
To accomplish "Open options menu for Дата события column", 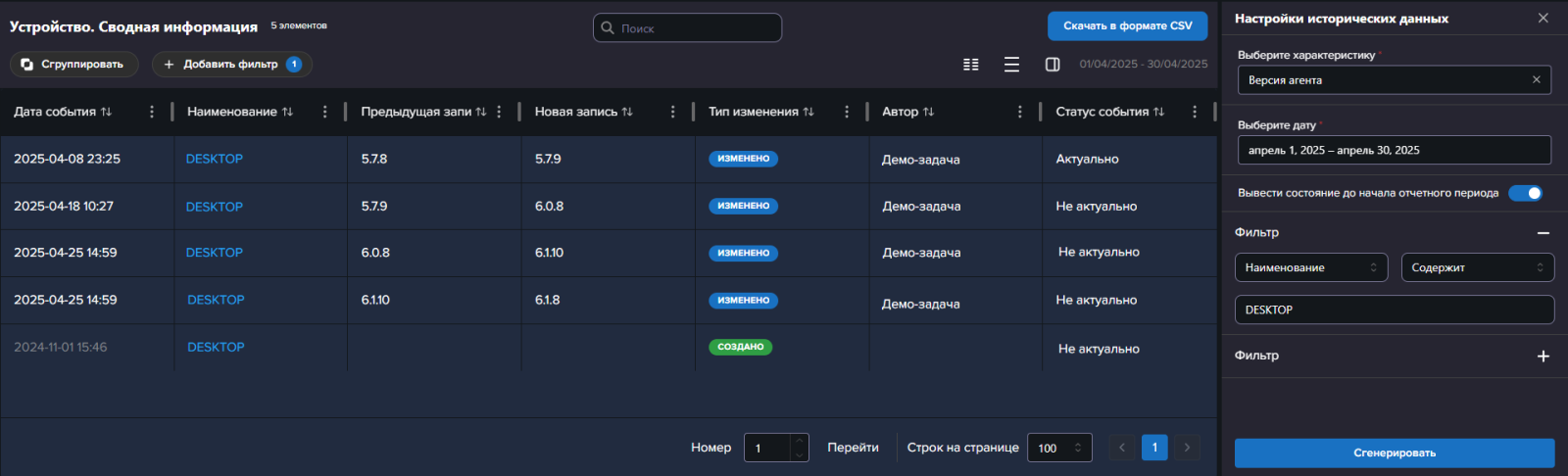I will point(152,112).
